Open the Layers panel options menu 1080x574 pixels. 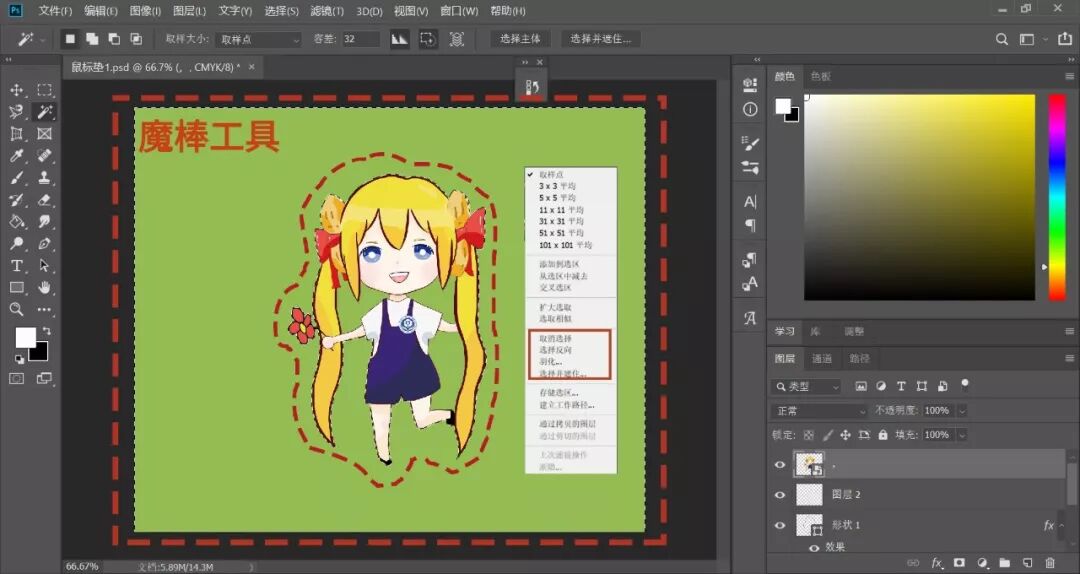point(1069,358)
